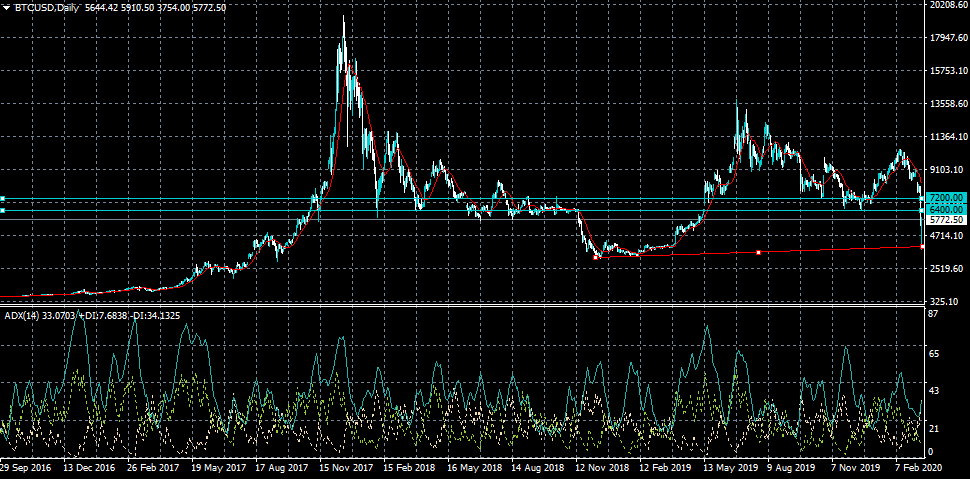Select left handle of the 7200 horizontal line
The image size is (970, 479).
coord(2,199)
